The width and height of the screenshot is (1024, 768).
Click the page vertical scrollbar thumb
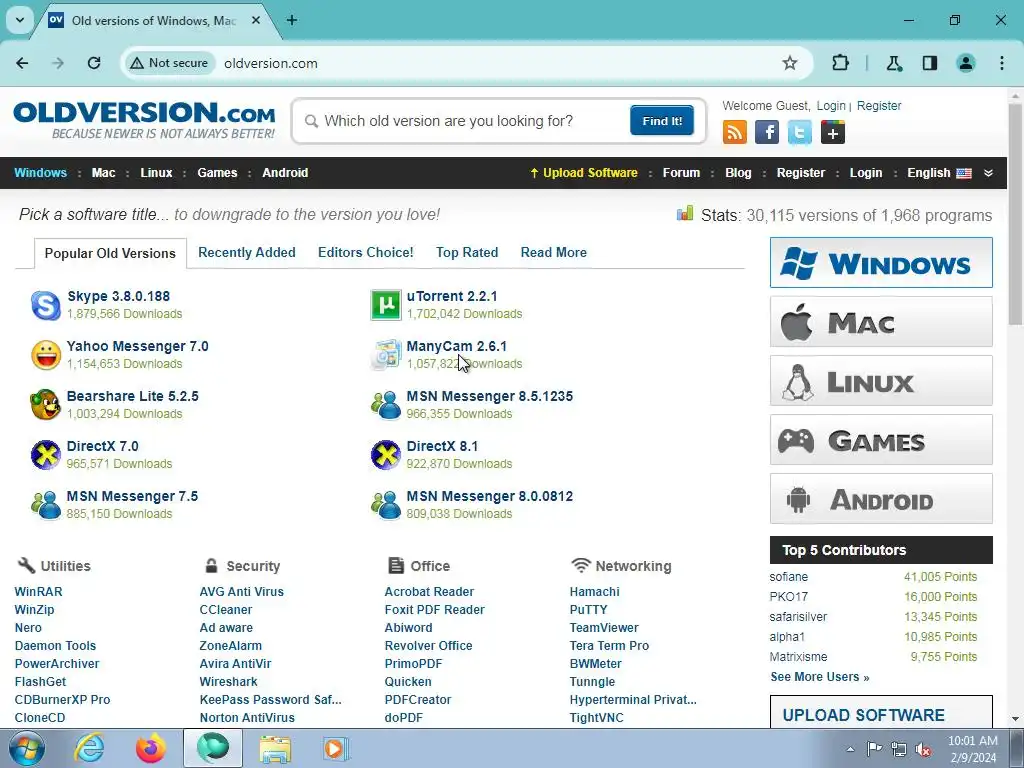[x=1015, y=214]
